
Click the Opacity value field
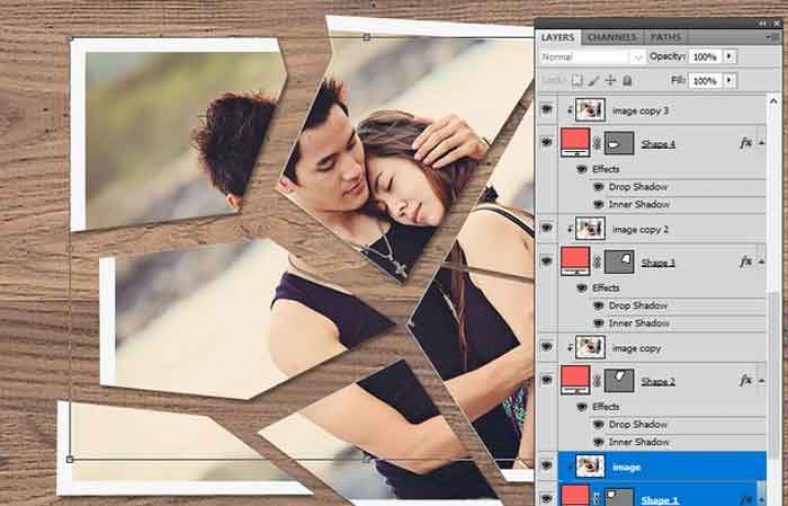tap(706, 57)
